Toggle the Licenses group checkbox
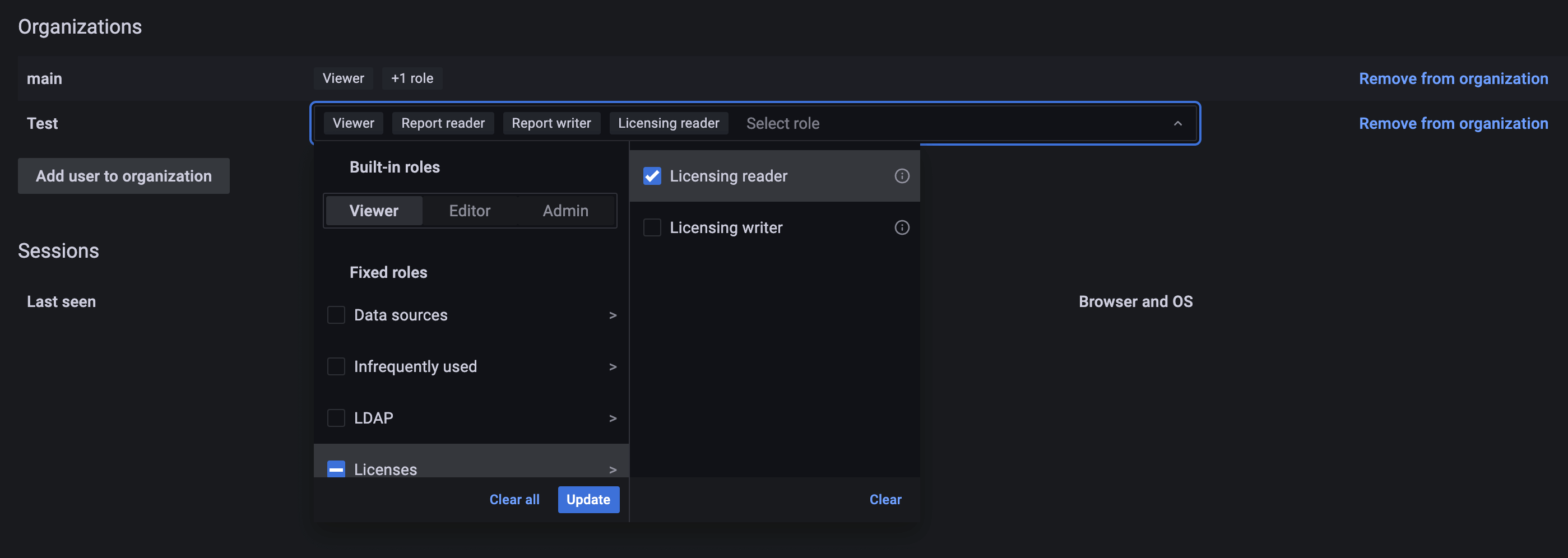 (336, 468)
